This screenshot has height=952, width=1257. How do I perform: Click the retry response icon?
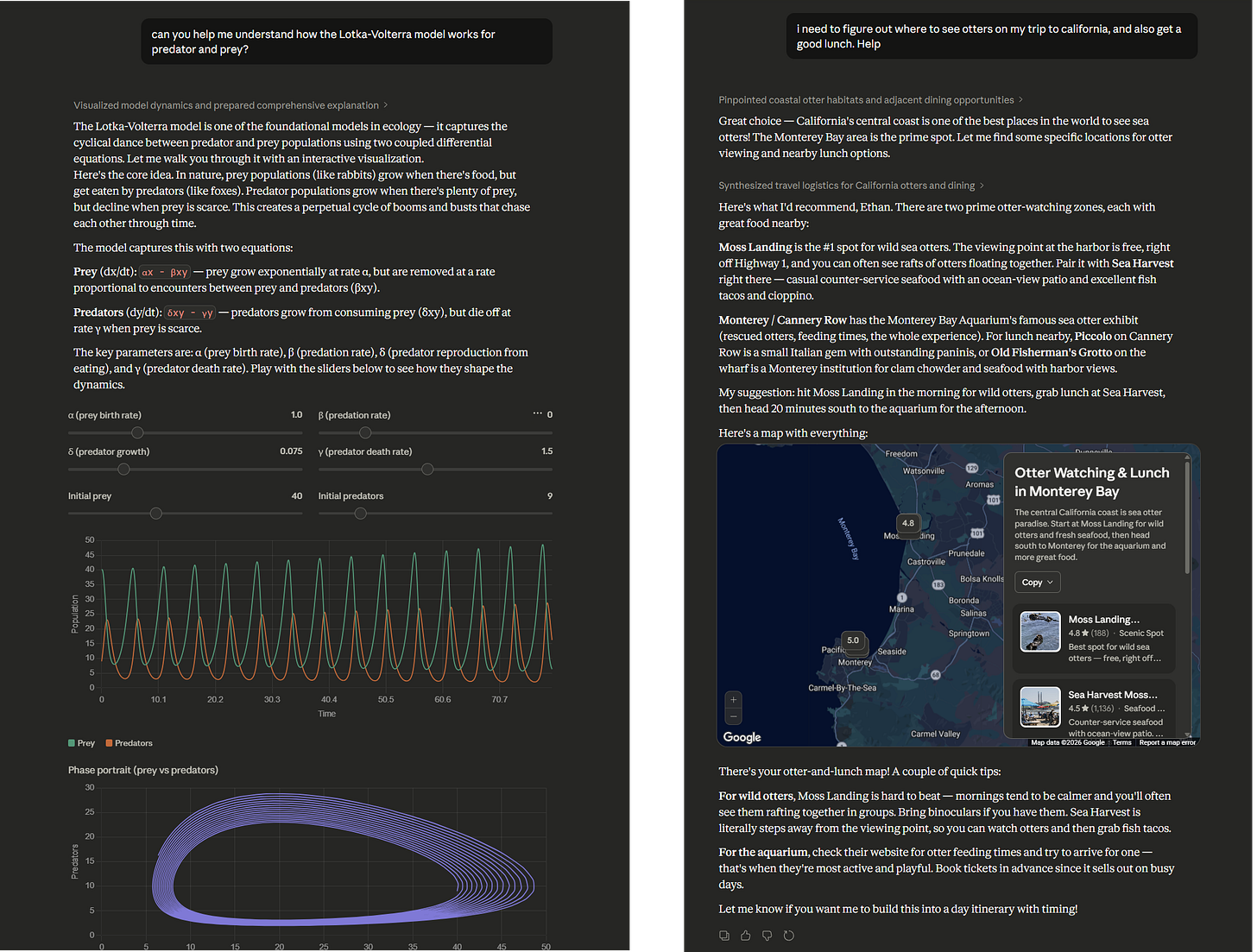point(789,936)
